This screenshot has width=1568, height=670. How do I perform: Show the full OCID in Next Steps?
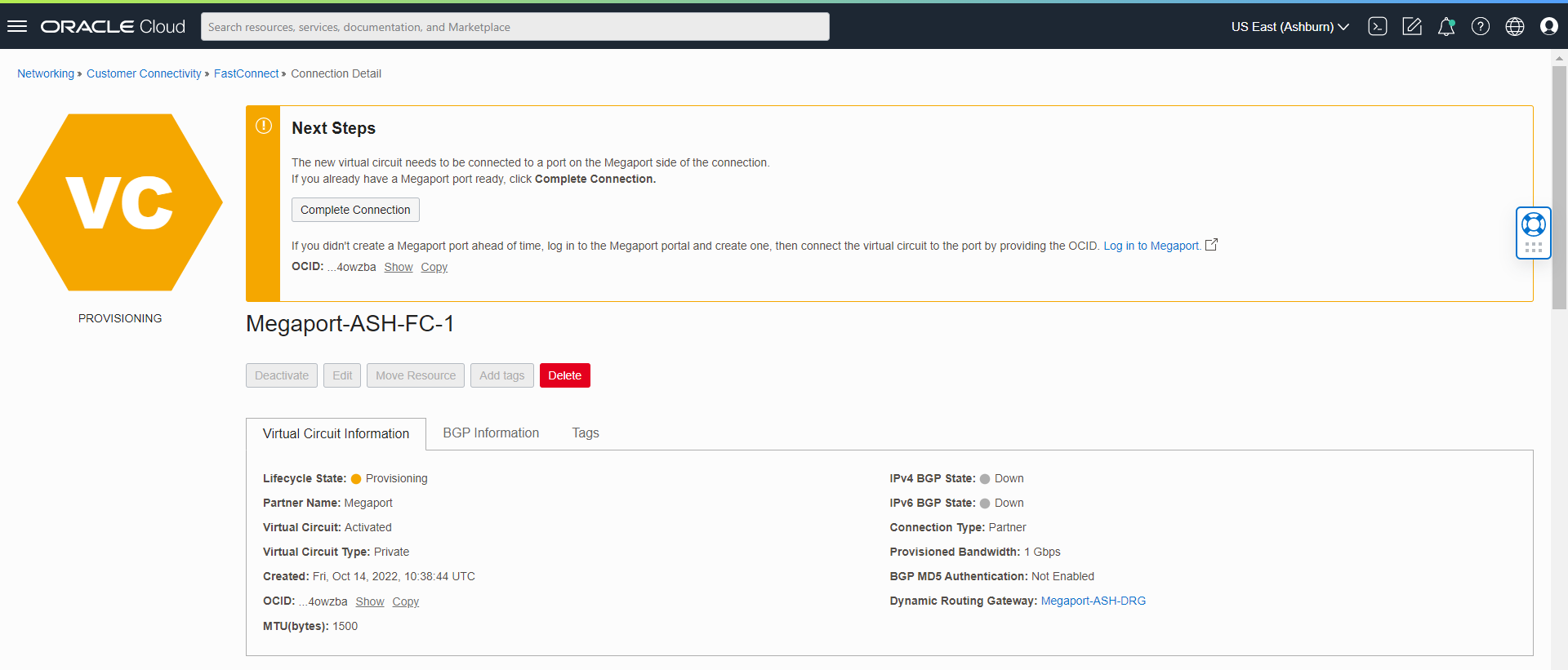[399, 268]
